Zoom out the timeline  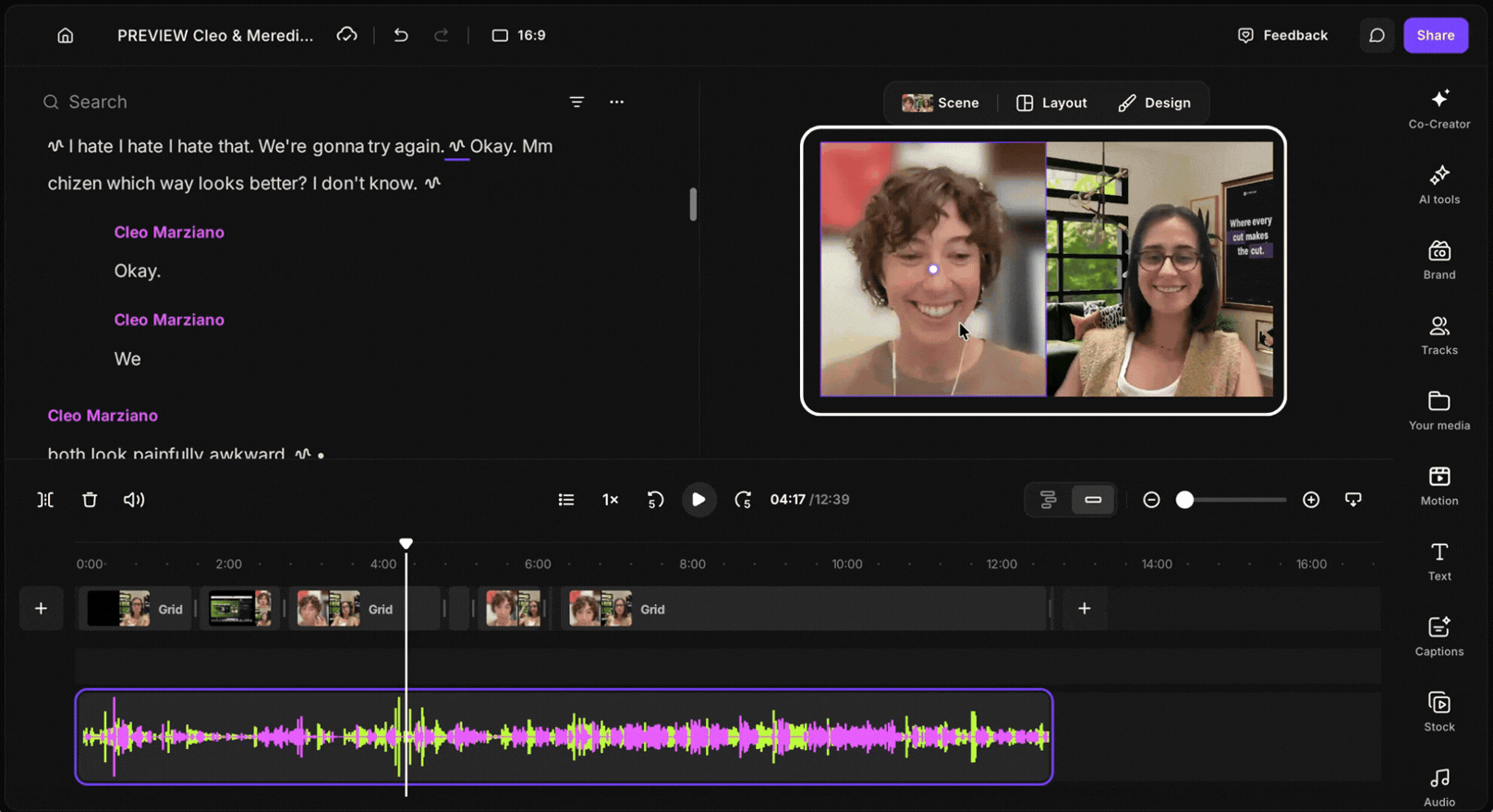tap(1151, 500)
